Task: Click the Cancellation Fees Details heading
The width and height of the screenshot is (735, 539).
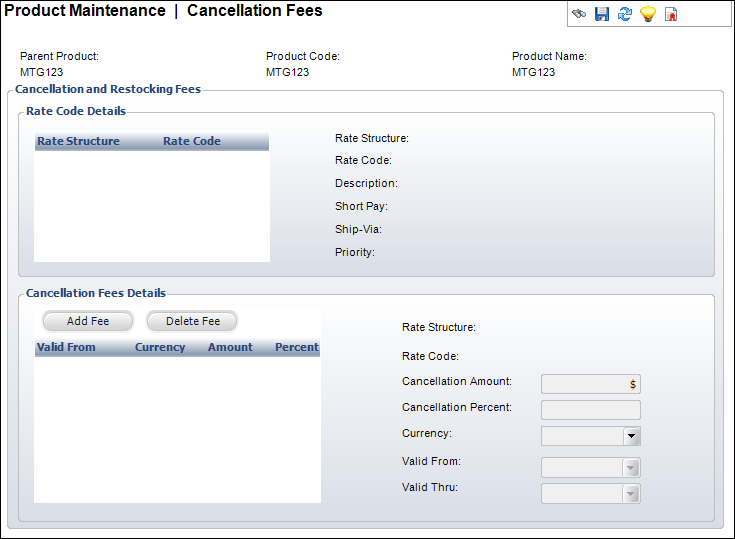Action: click(96, 293)
